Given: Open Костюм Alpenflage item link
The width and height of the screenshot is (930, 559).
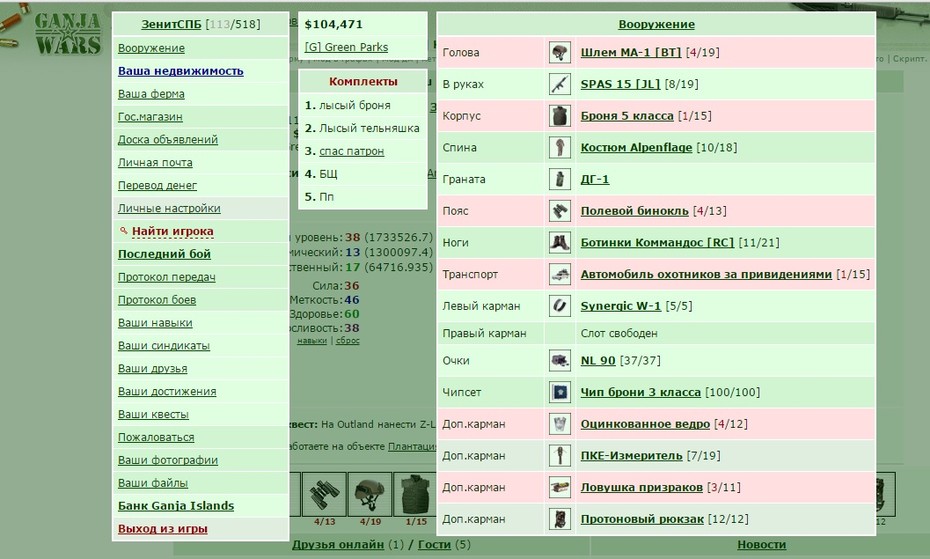Looking at the screenshot, I should pos(636,147).
